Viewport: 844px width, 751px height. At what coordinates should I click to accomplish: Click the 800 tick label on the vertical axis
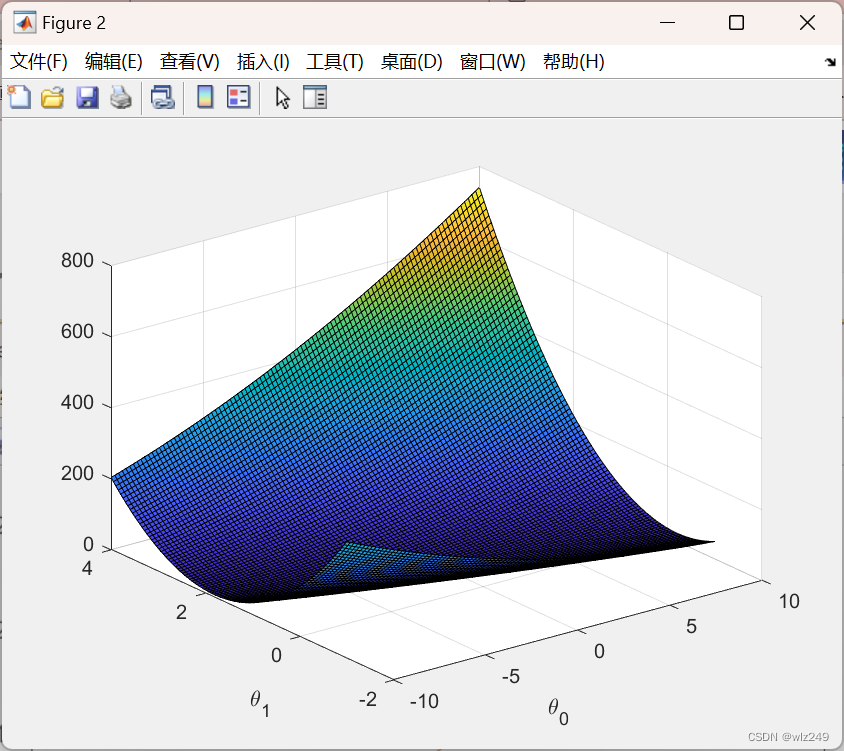pyautogui.click(x=78, y=261)
